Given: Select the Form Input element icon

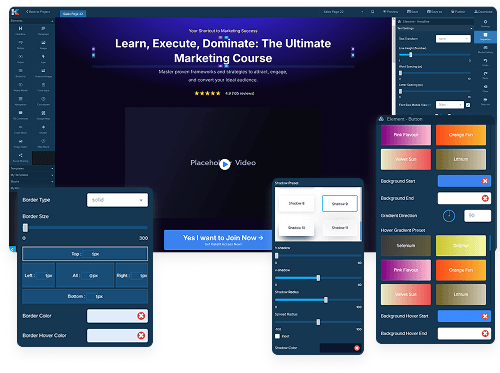Looking at the screenshot, I should [x=43, y=85].
